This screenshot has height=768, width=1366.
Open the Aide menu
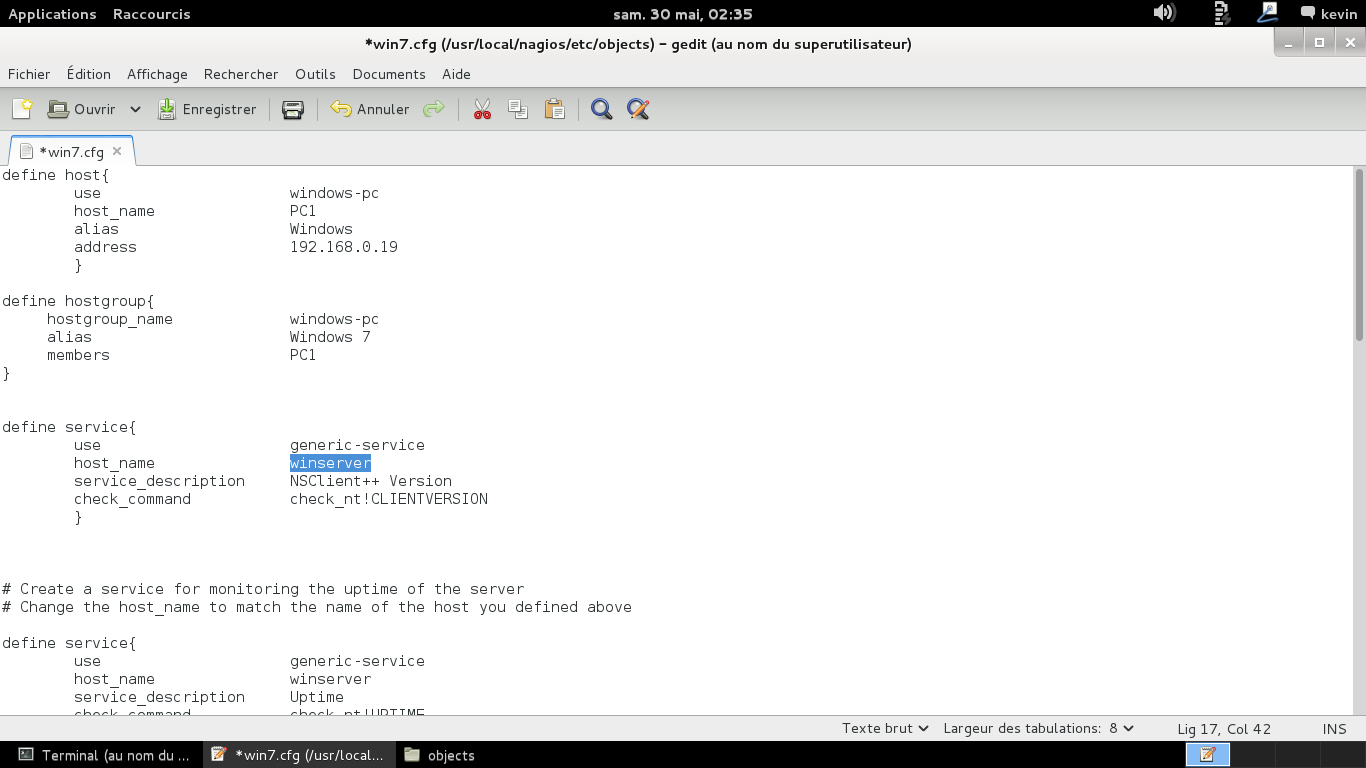(456, 74)
